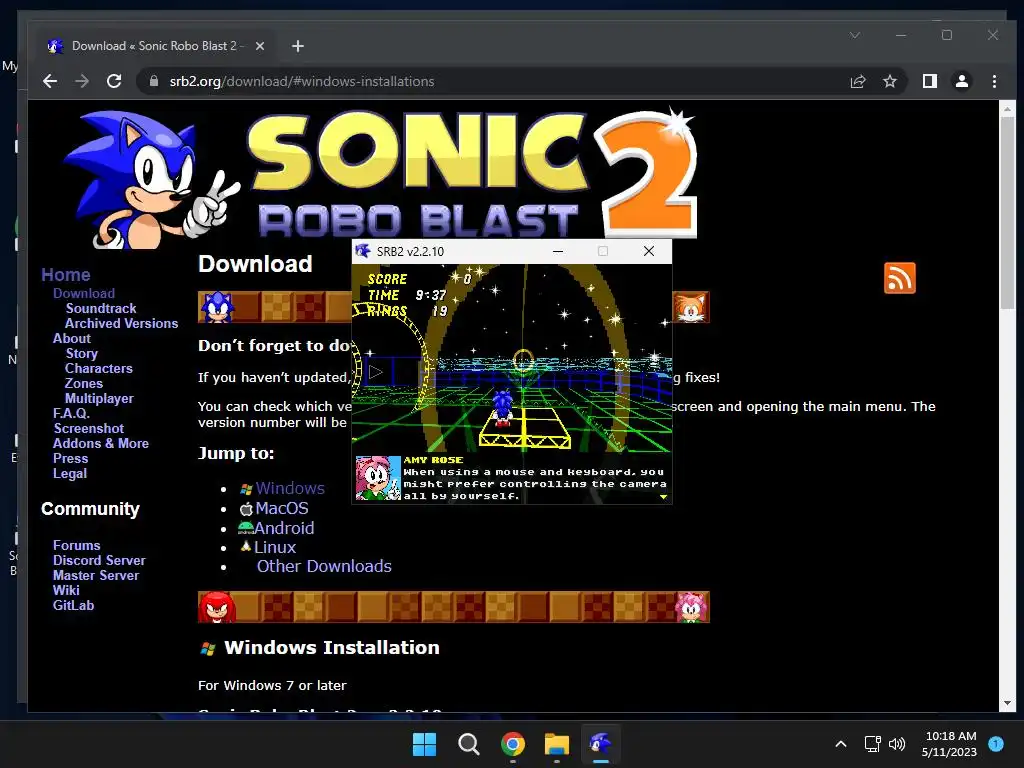Viewport: 1024px width, 768px height.
Task: Open Chrome side panel
Action: [930, 81]
